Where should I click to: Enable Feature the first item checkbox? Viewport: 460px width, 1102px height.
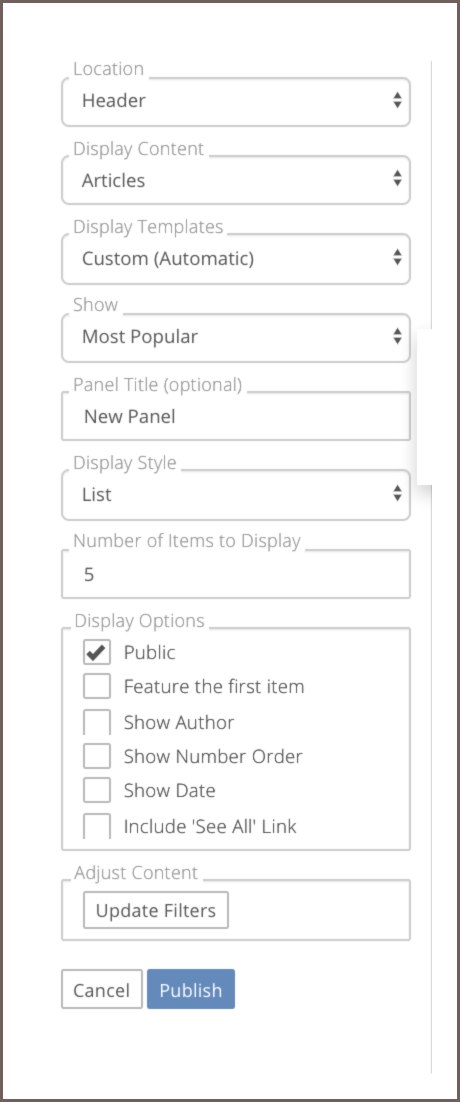click(97, 686)
